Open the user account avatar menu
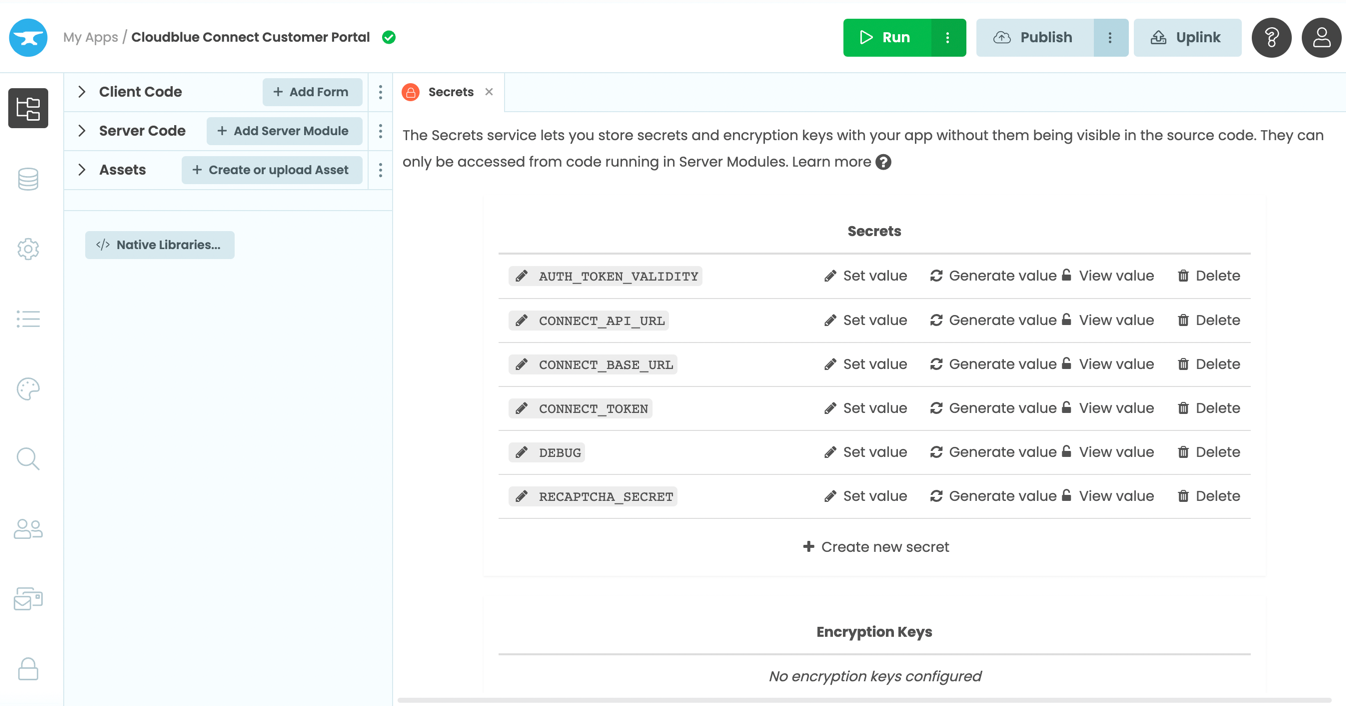The image size is (1346, 706). 1321,37
